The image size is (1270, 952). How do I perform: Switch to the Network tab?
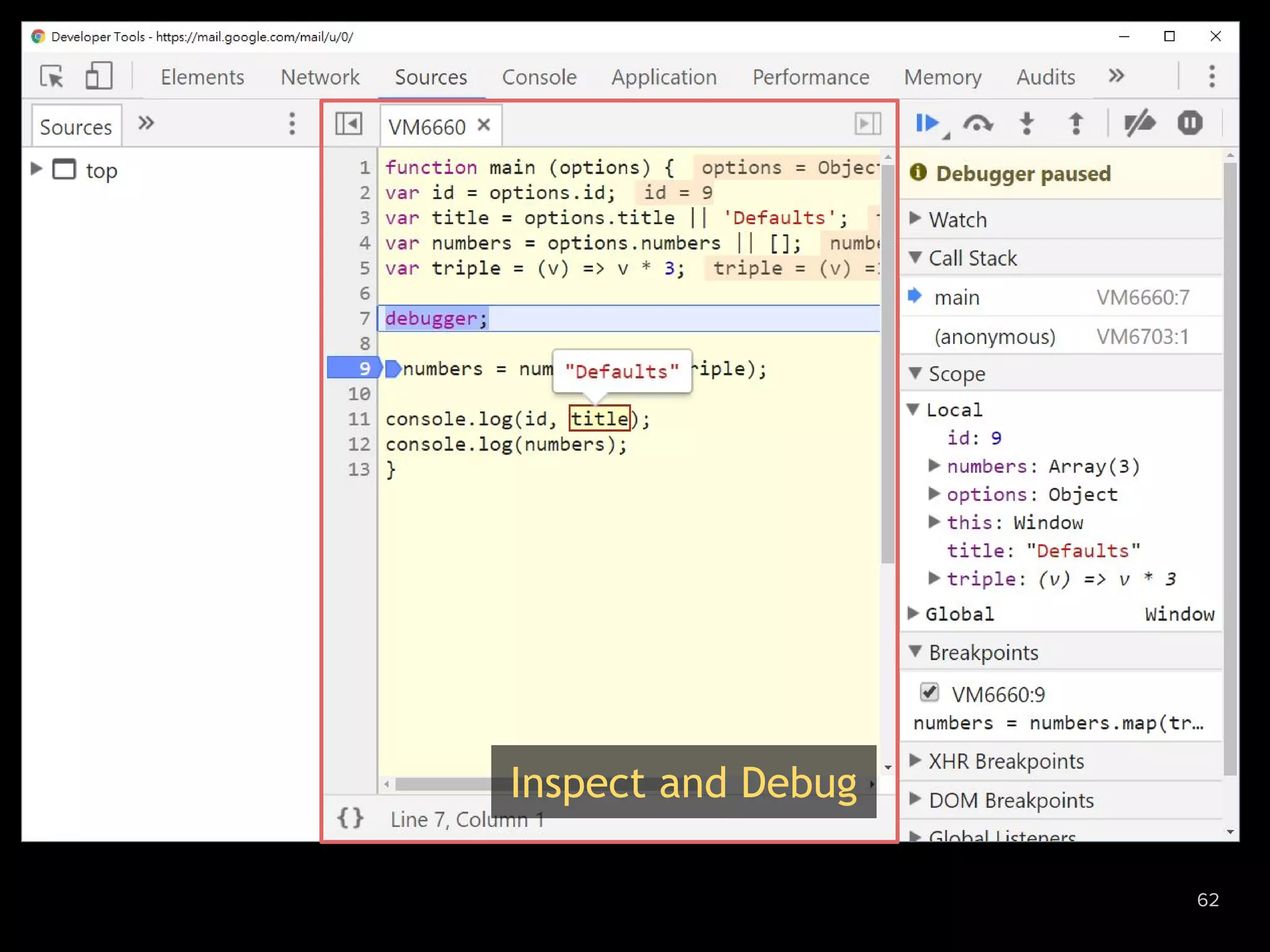(320, 77)
